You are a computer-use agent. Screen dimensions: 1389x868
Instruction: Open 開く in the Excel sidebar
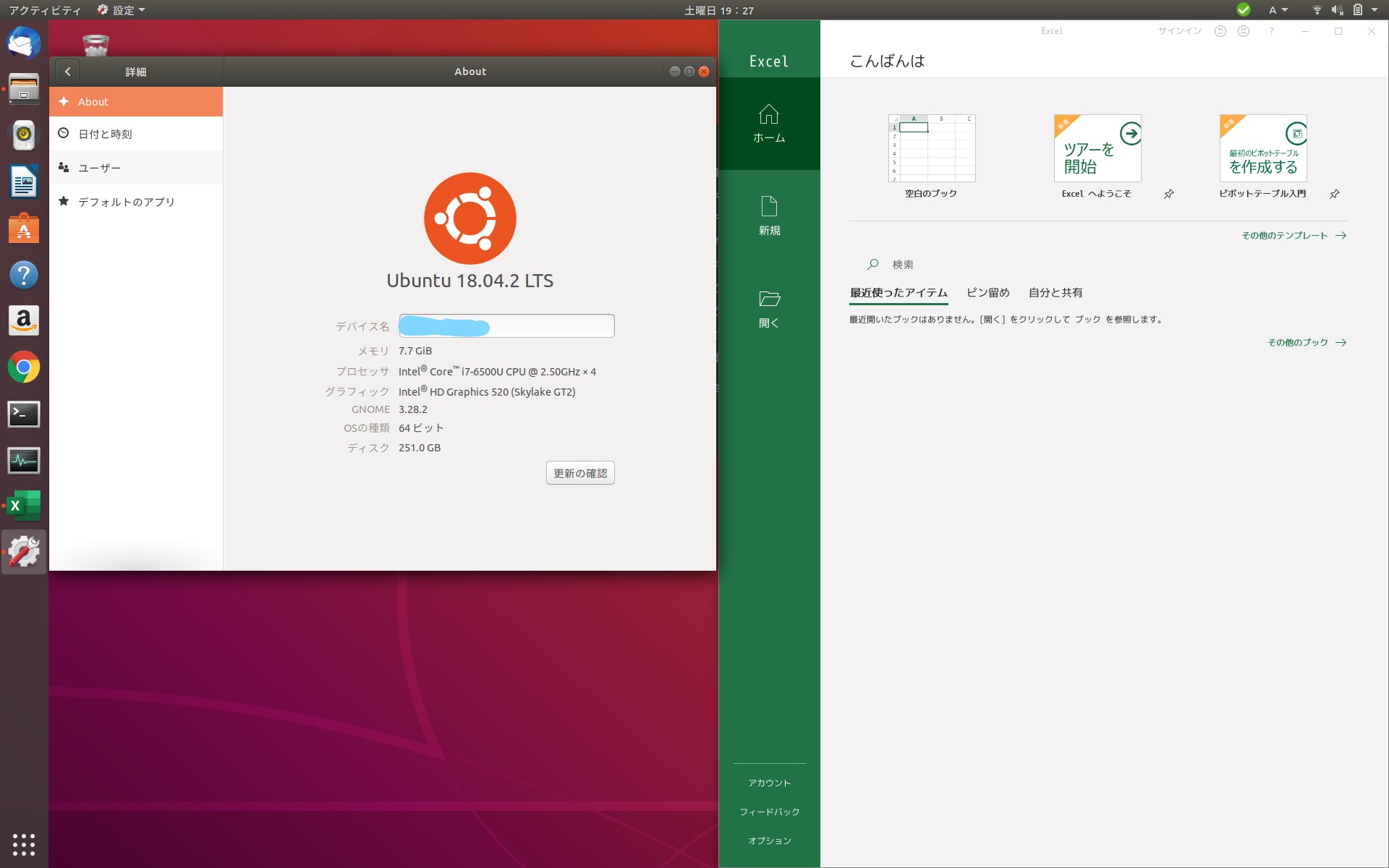tap(768, 307)
